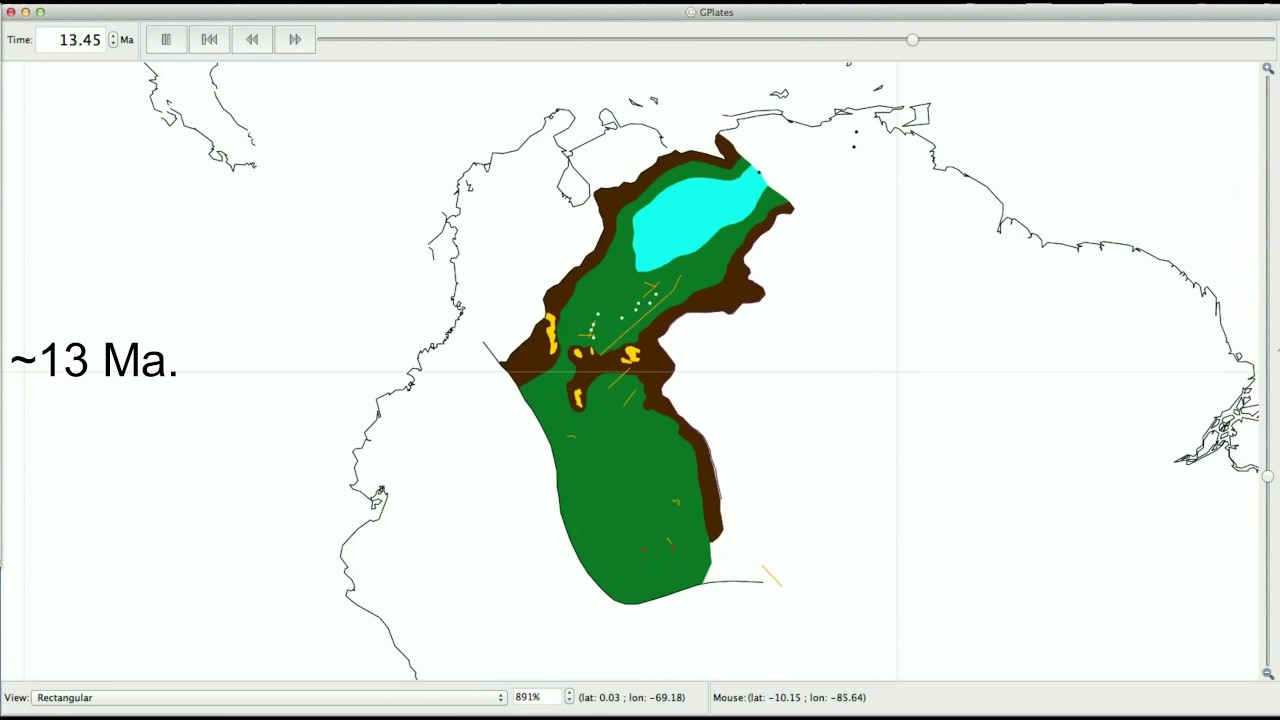The height and width of the screenshot is (720, 1280).
Task: Click the camera lat/lon readout in the status bar
Action: [631, 697]
